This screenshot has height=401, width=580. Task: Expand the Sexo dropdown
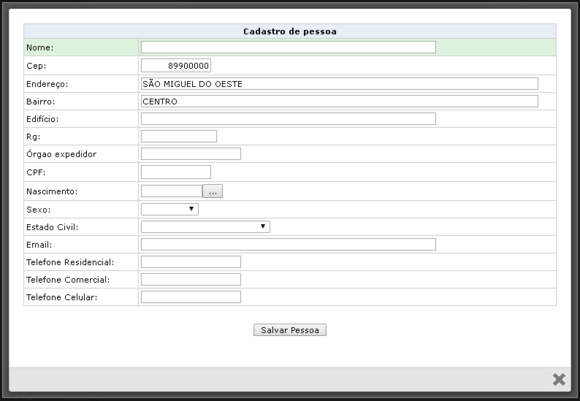click(x=170, y=209)
